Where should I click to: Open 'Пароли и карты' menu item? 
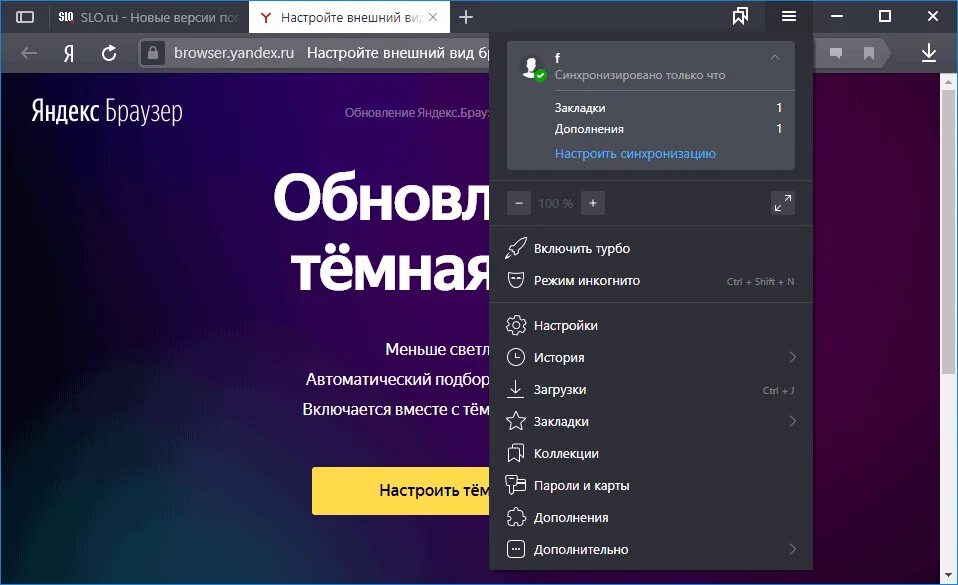click(x=651, y=485)
